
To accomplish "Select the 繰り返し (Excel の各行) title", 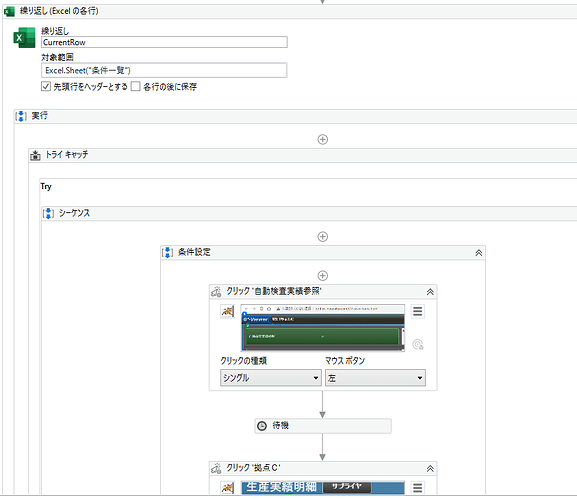I will tap(59, 11).
